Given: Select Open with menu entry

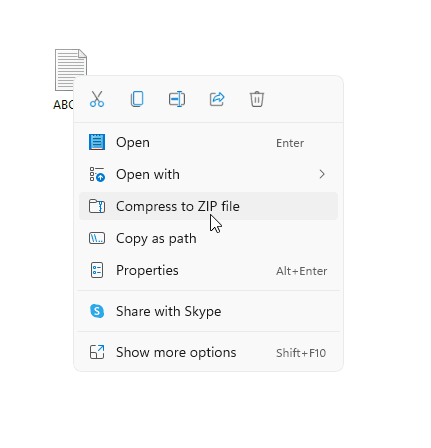Looking at the screenshot, I should click(x=208, y=174).
